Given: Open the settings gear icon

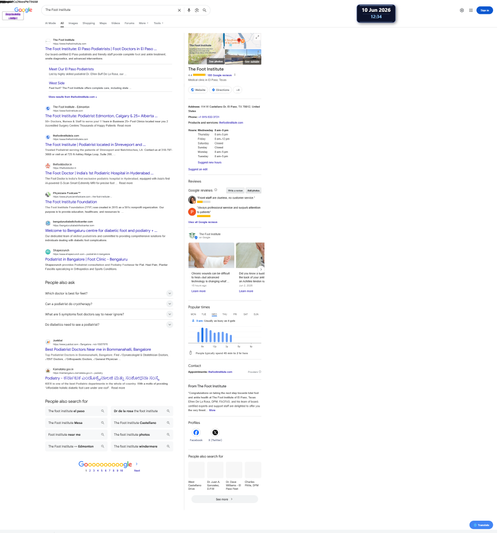Looking at the screenshot, I should pos(462,10).
